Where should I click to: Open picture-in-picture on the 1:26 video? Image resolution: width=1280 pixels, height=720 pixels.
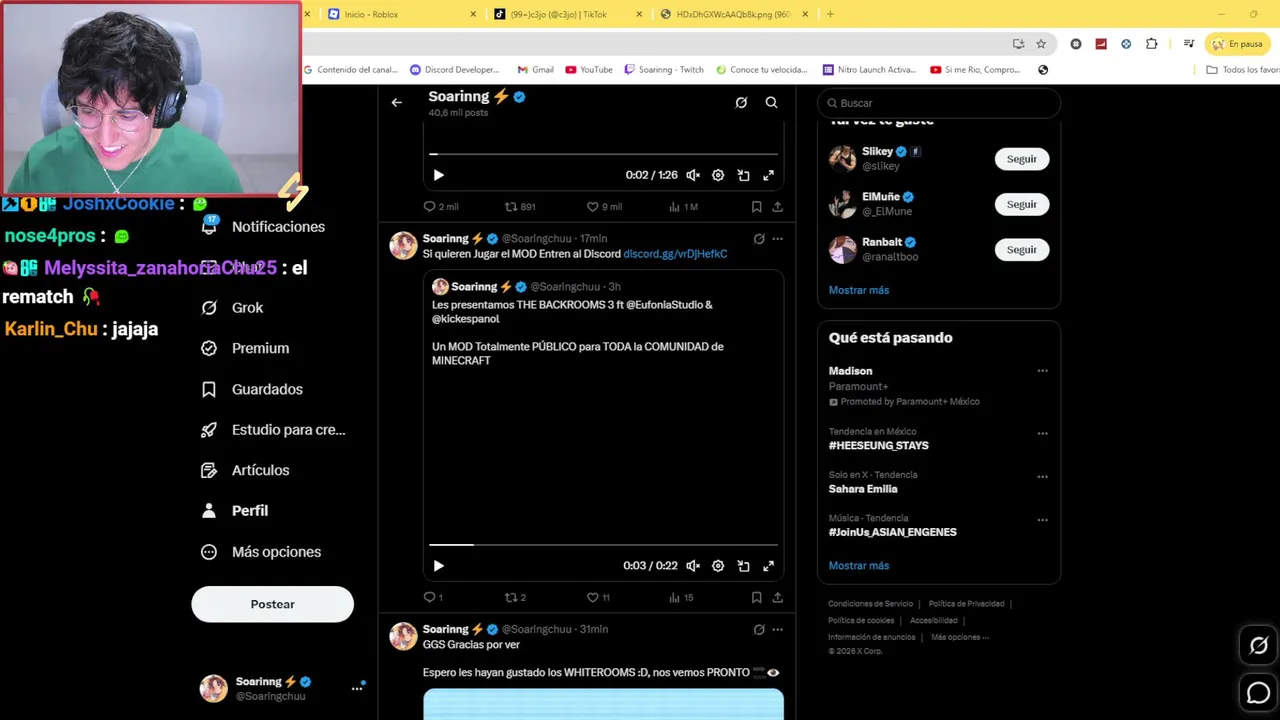(743, 175)
